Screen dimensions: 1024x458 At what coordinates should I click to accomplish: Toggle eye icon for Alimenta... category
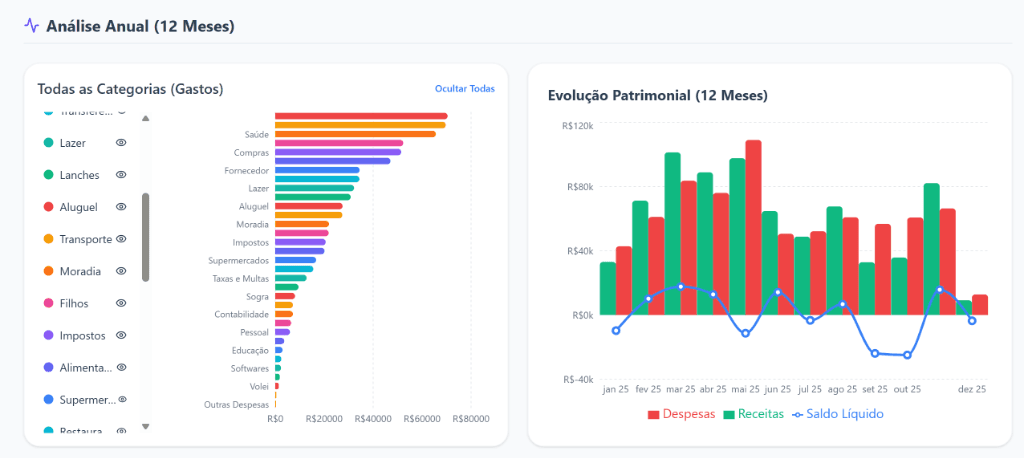pos(121,367)
